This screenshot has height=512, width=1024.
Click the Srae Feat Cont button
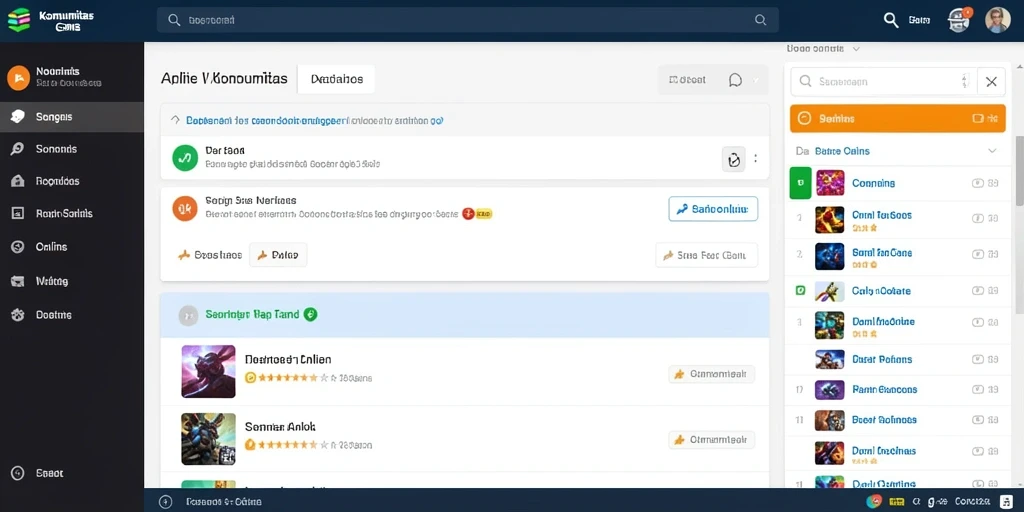click(707, 255)
